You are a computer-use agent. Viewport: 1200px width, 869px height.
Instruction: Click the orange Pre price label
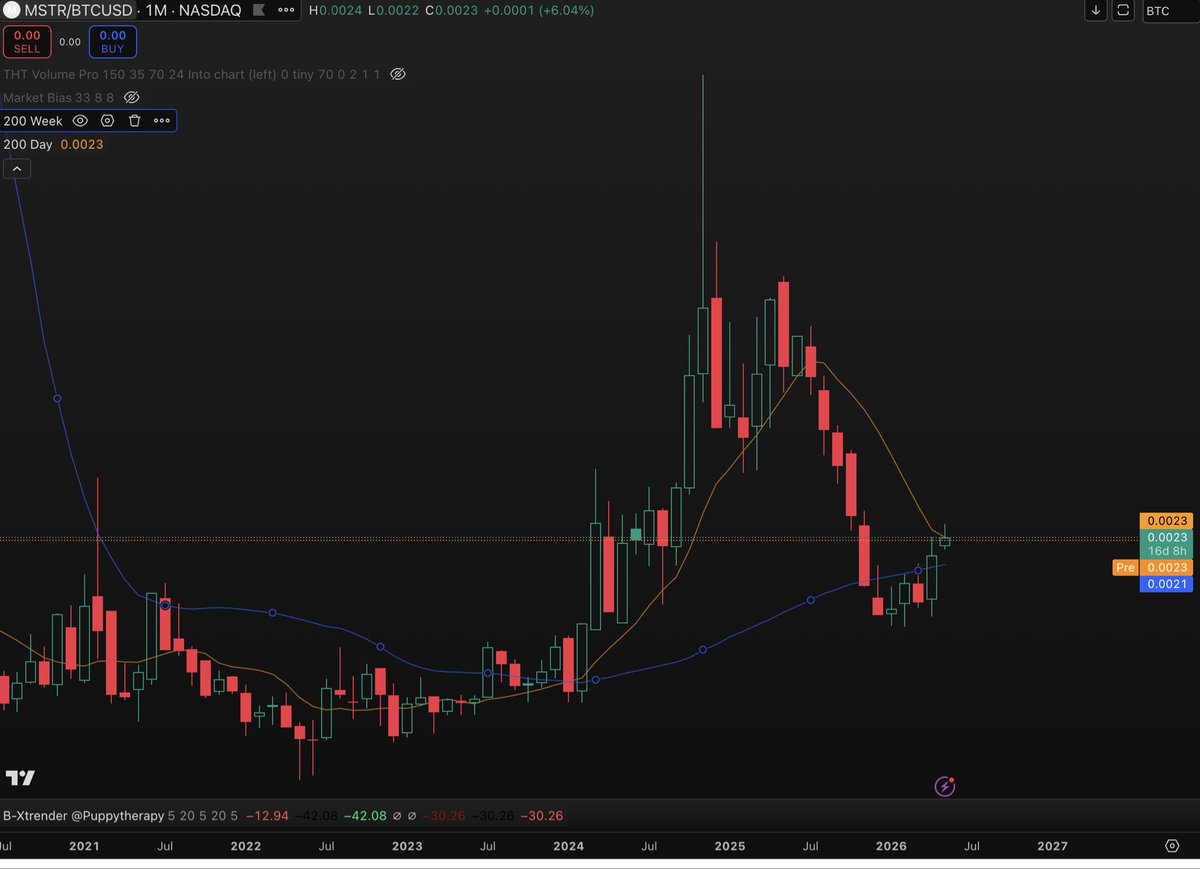[1125, 567]
